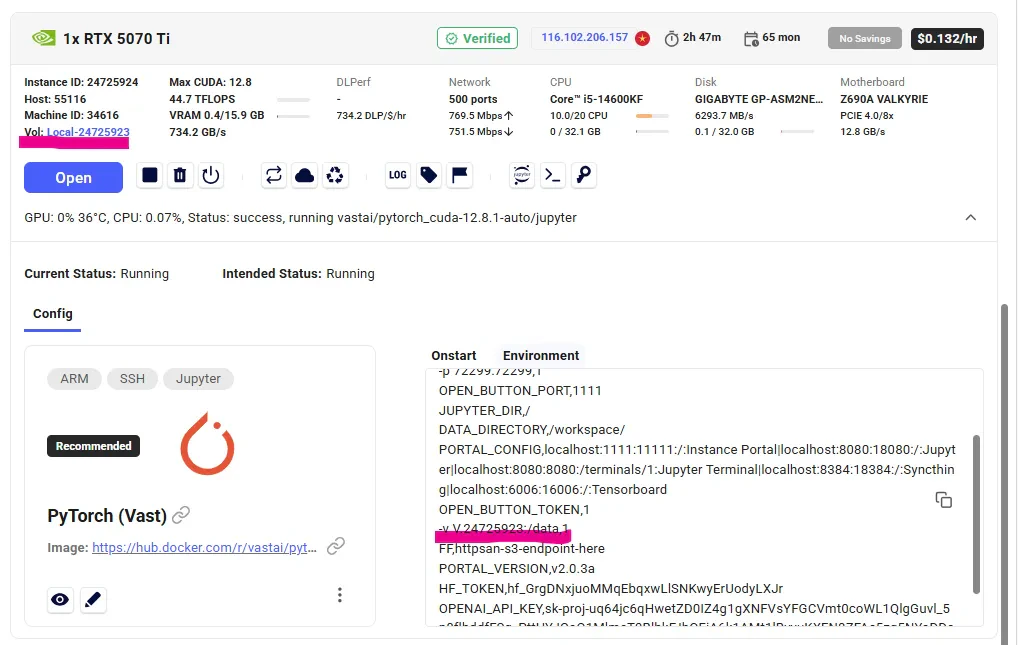The image size is (1018, 645).
Task: Click the PORTAL_VERSION,v2.0.3a line
Action: tap(517, 568)
